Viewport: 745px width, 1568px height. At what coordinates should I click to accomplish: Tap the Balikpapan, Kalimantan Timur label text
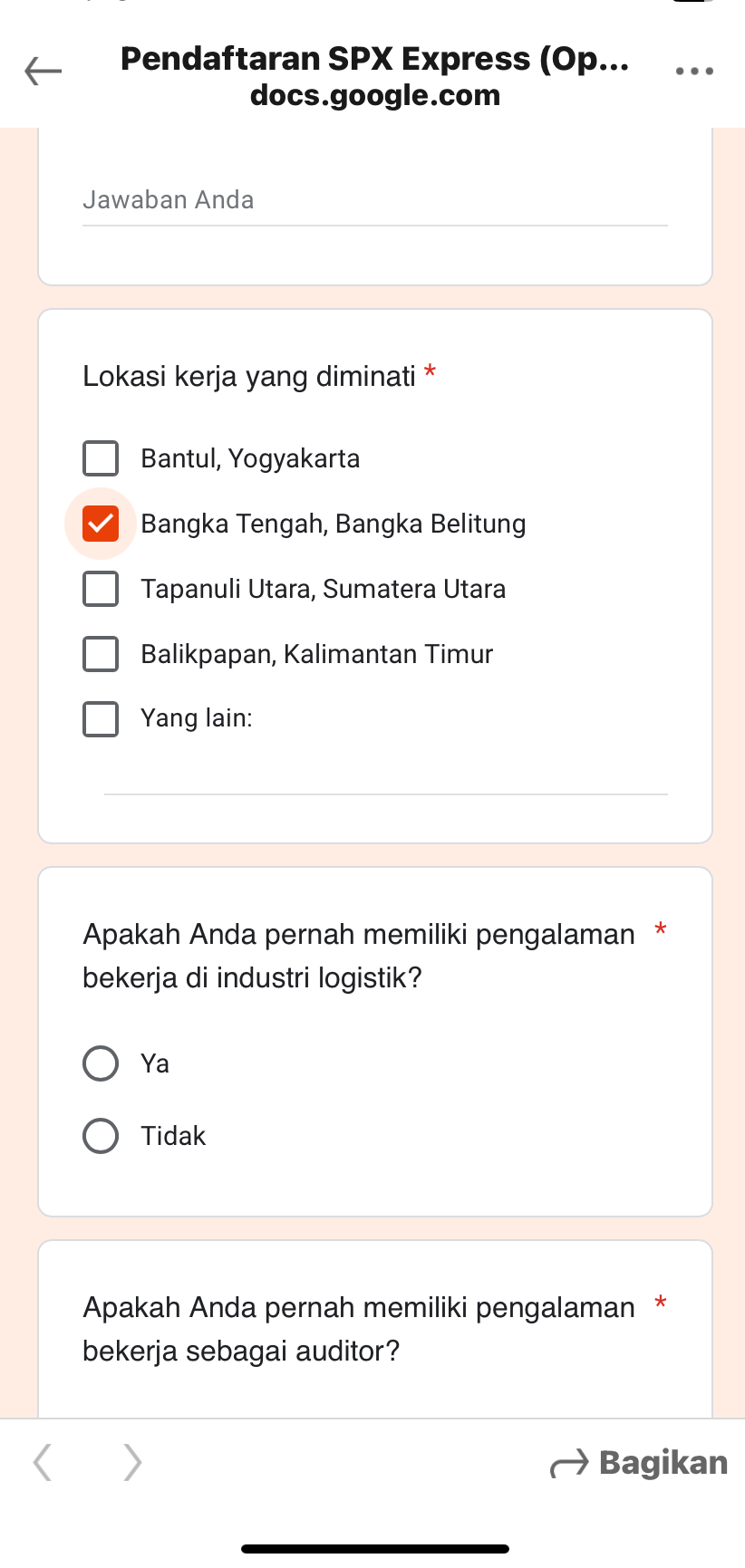coord(316,654)
